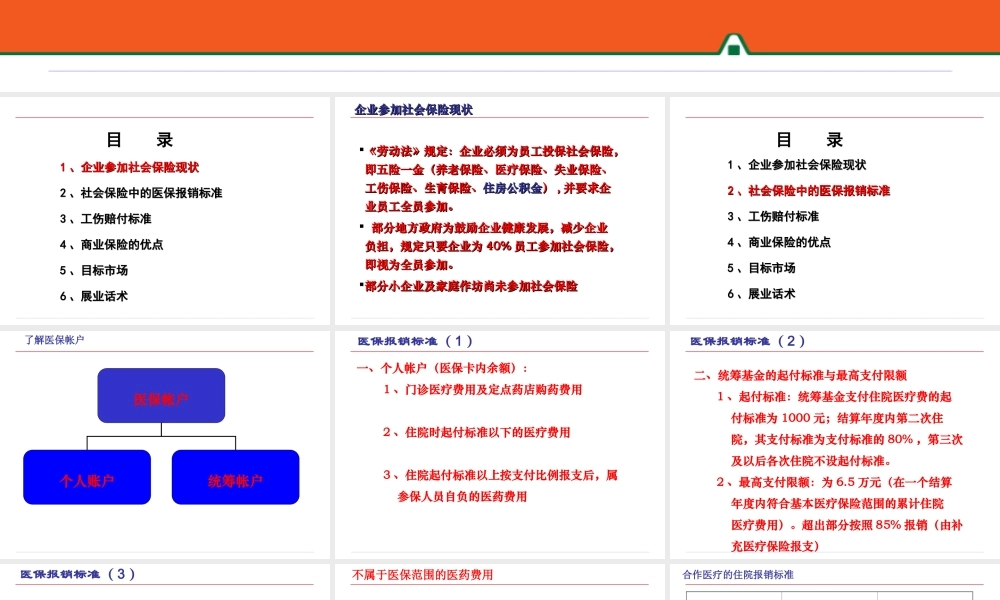This screenshot has height=600, width=1000.
Task: Select the paragraph 2、最高支付限额：为6.5万元
Action: [840, 514]
